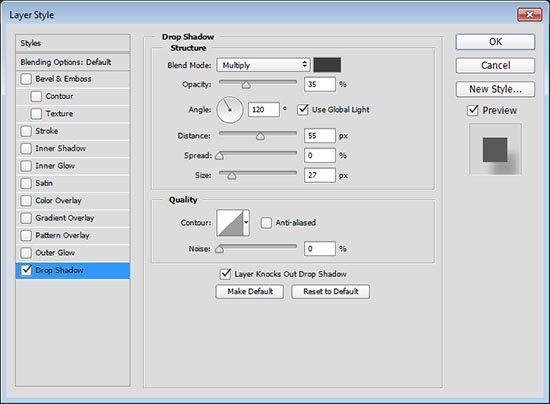Screen dimensions: 550x404
Task: Select the Bevel & Emboss row
Action: click(x=73, y=79)
